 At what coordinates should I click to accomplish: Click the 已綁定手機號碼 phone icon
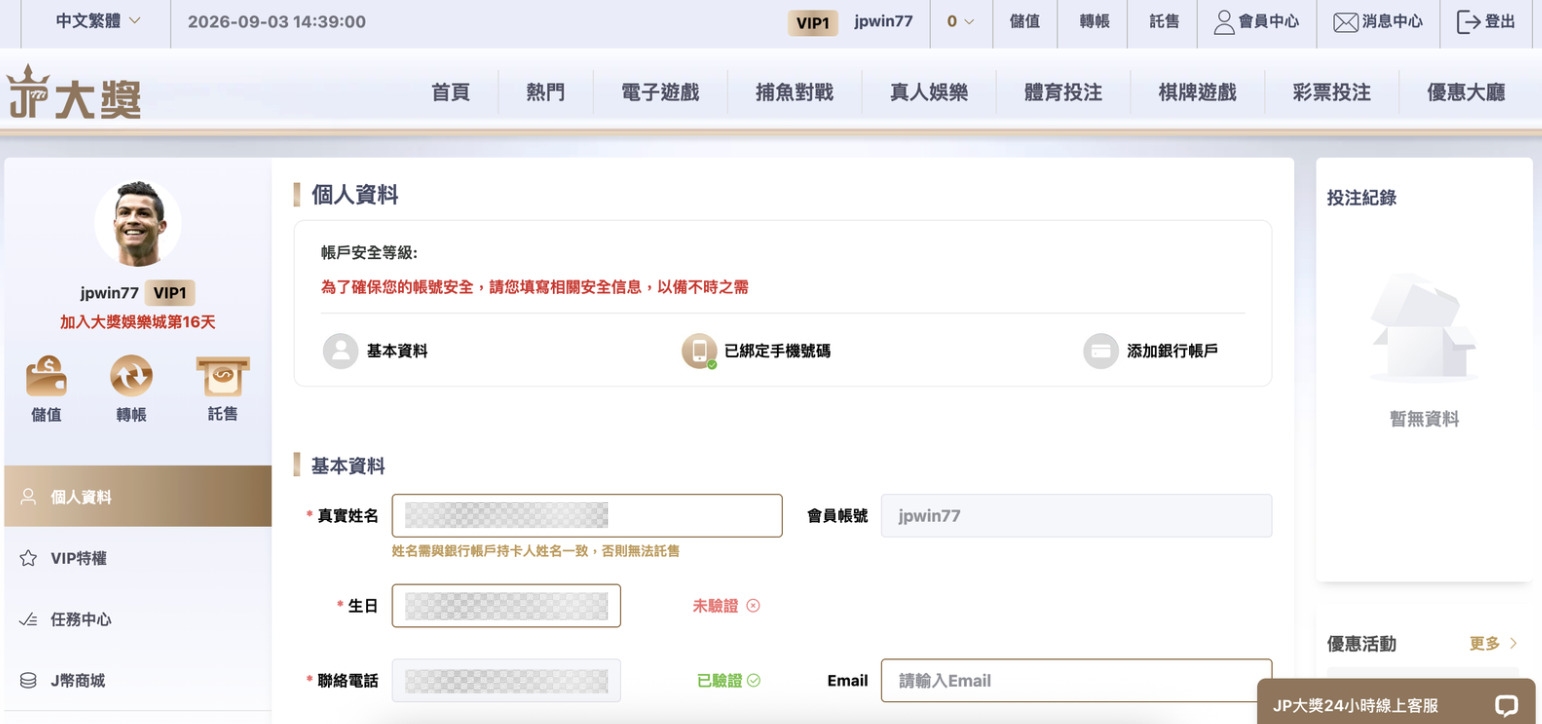[699, 351]
